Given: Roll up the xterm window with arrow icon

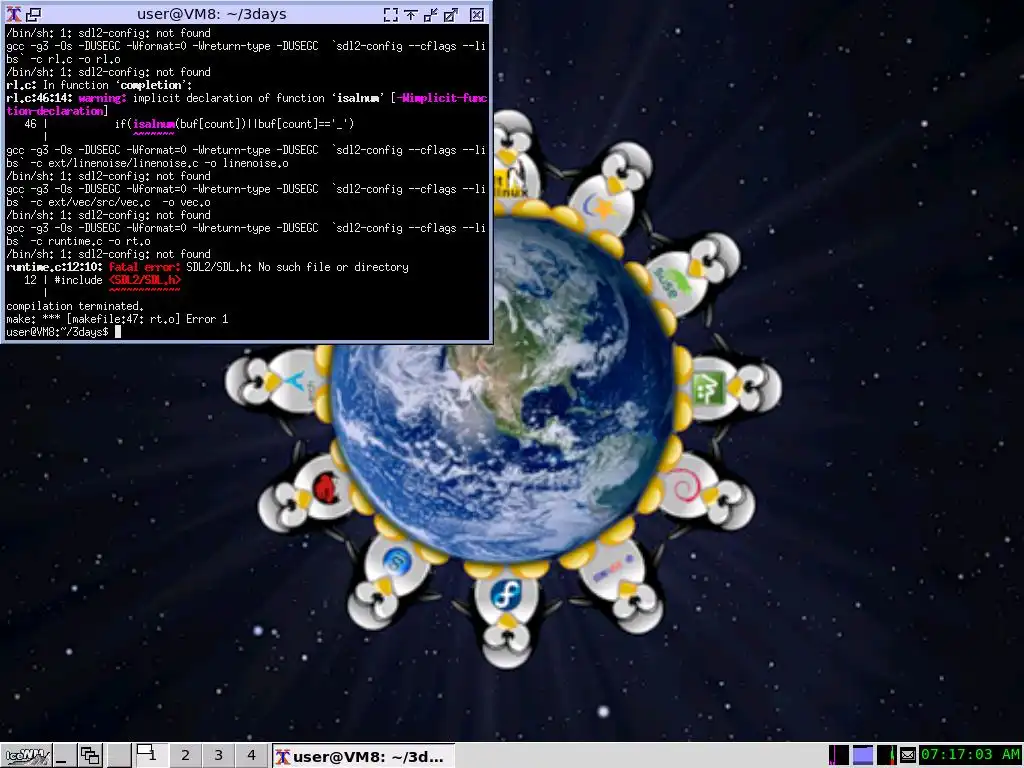Looking at the screenshot, I should click(x=411, y=14).
